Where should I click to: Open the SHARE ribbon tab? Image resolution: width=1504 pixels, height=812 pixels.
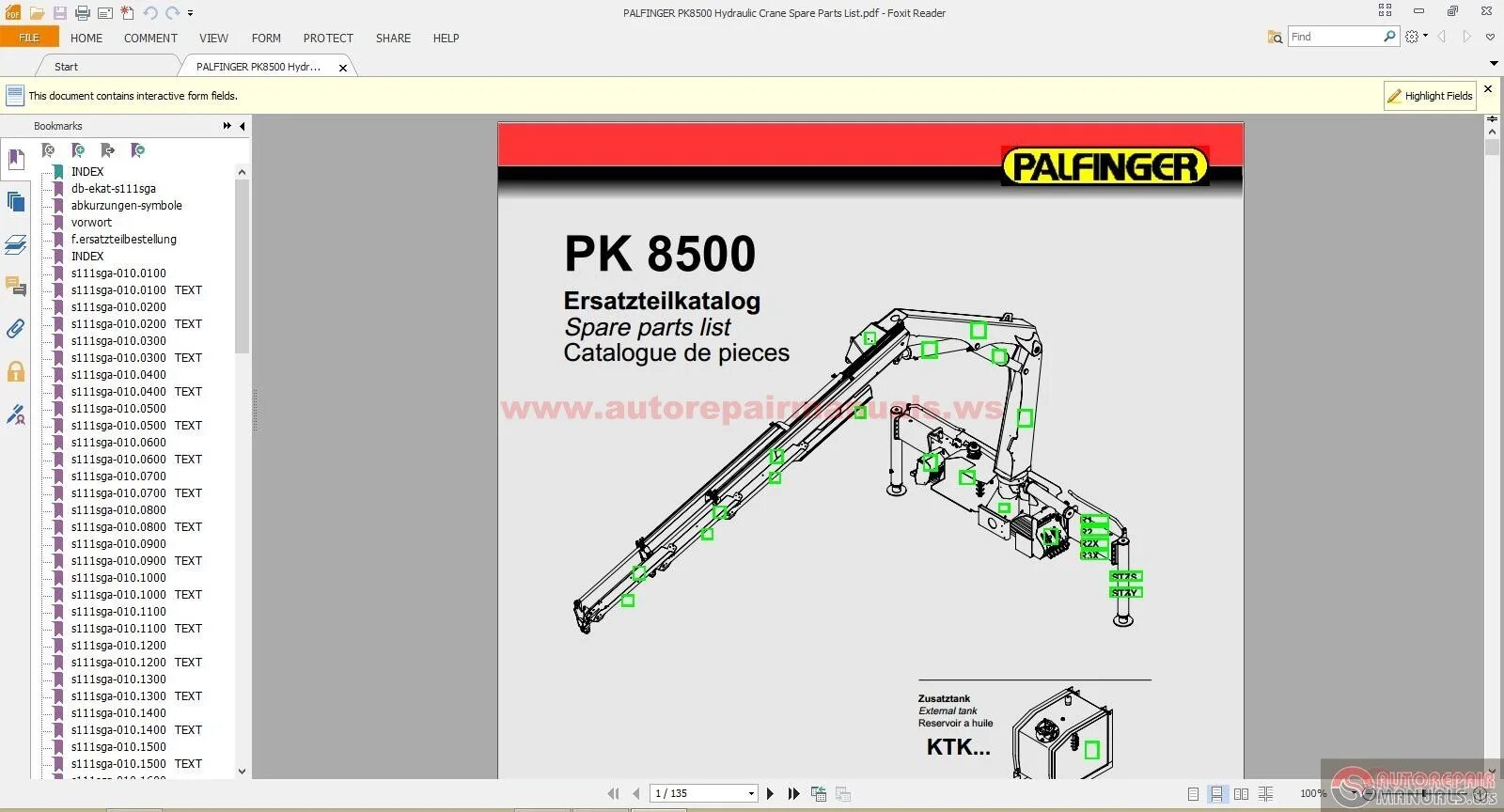pos(393,39)
